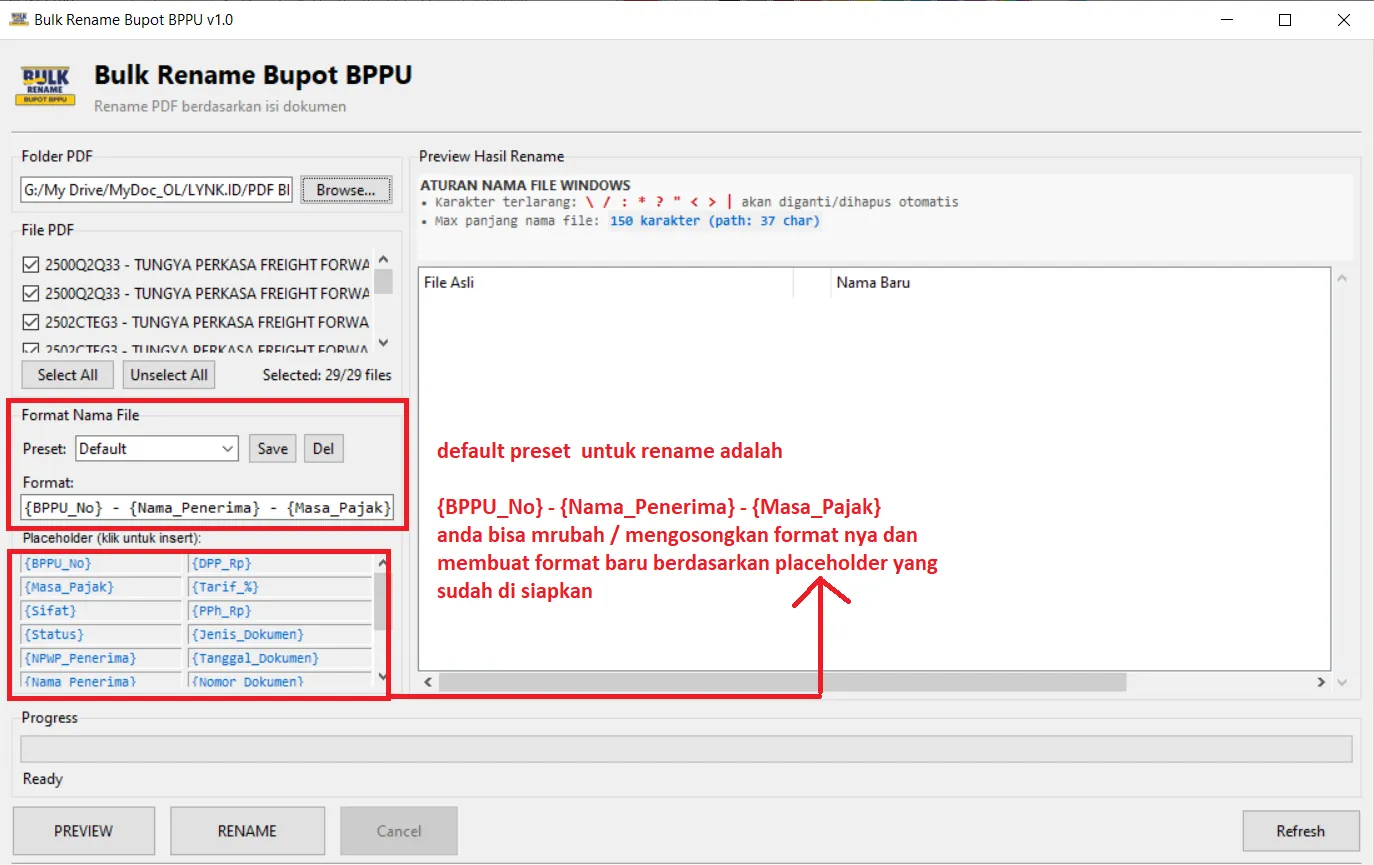Click the placeholder list scroll down arrow

pyautogui.click(x=380, y=677)
